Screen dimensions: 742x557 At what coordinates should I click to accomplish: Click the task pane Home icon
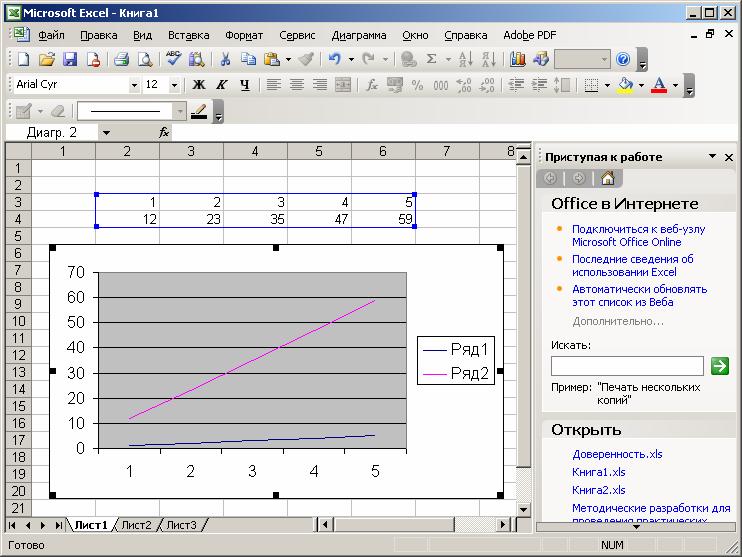coord(608,178)
